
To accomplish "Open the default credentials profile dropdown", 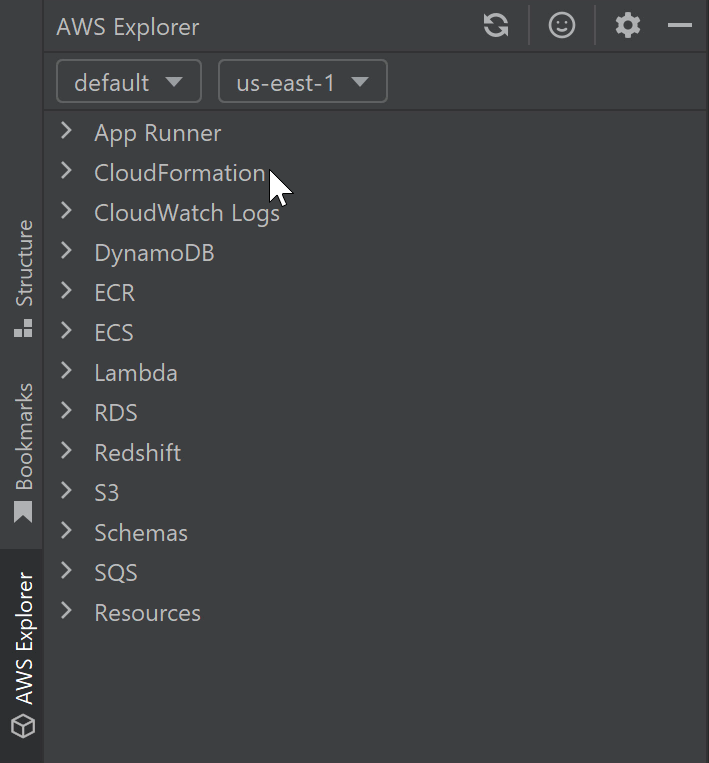I will pos(129,82).
